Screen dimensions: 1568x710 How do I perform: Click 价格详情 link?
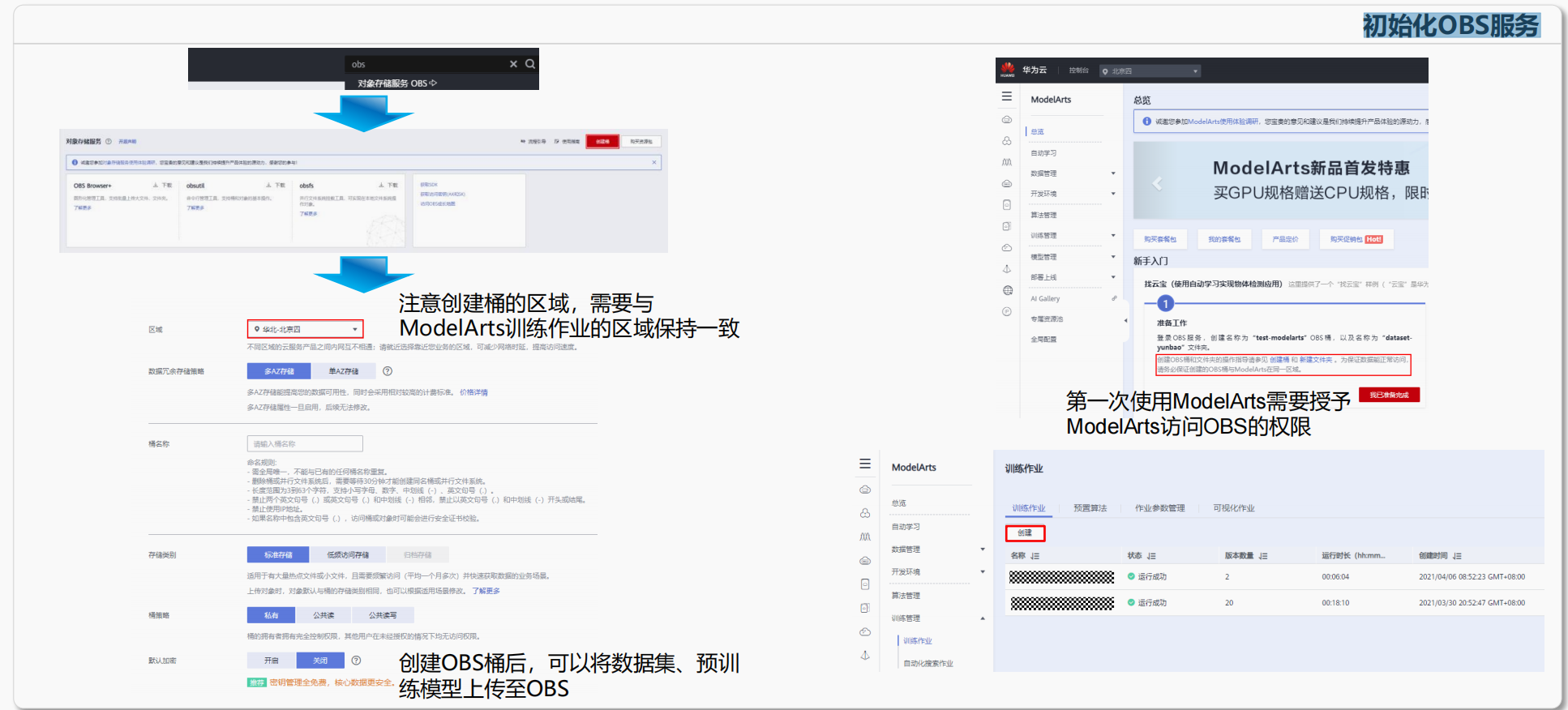point(473,392)
